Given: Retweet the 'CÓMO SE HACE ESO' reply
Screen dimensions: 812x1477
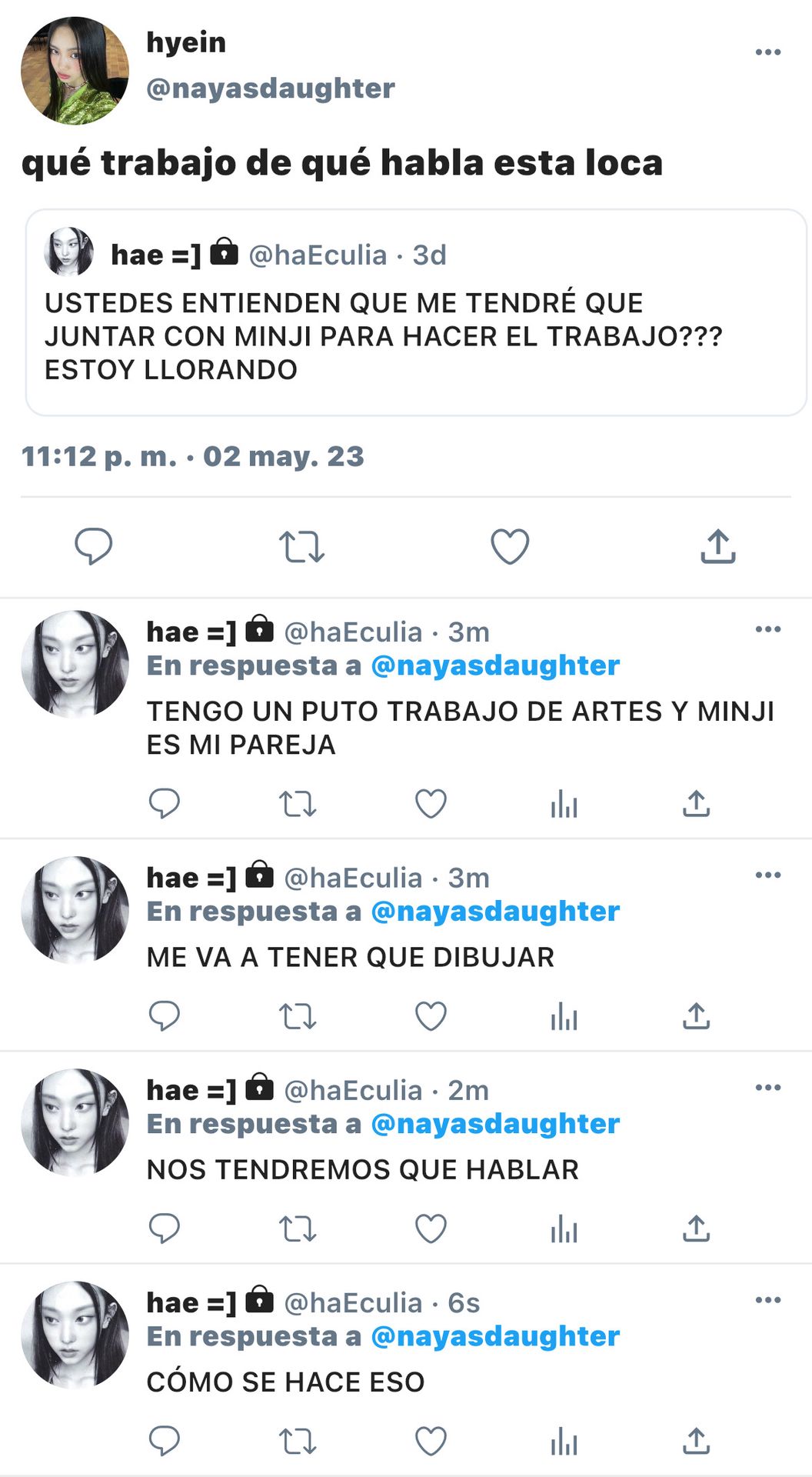Looking at the screenshot, I should point(298,1441).
